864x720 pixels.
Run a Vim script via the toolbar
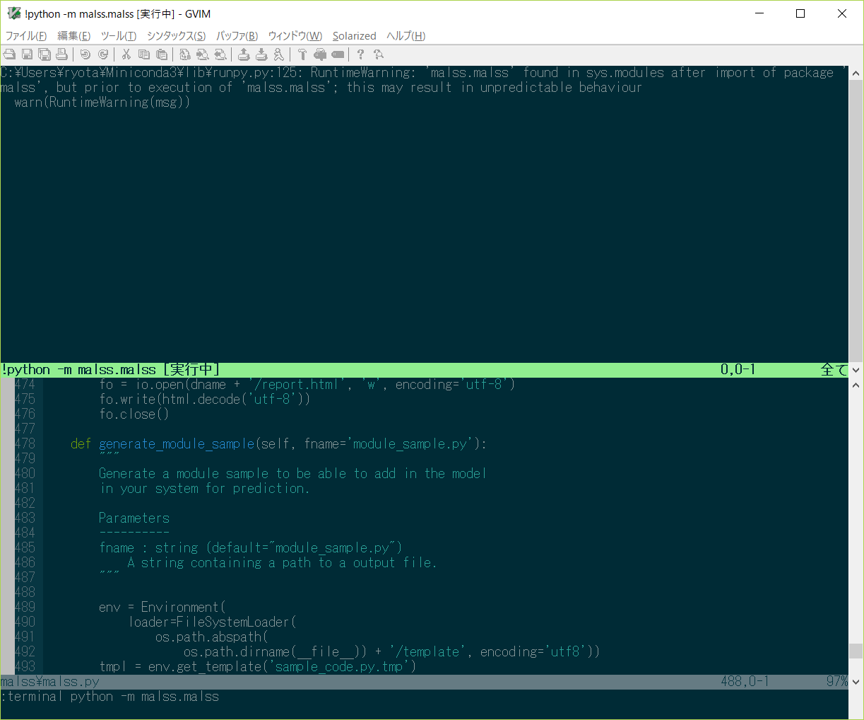coord(278,54)
